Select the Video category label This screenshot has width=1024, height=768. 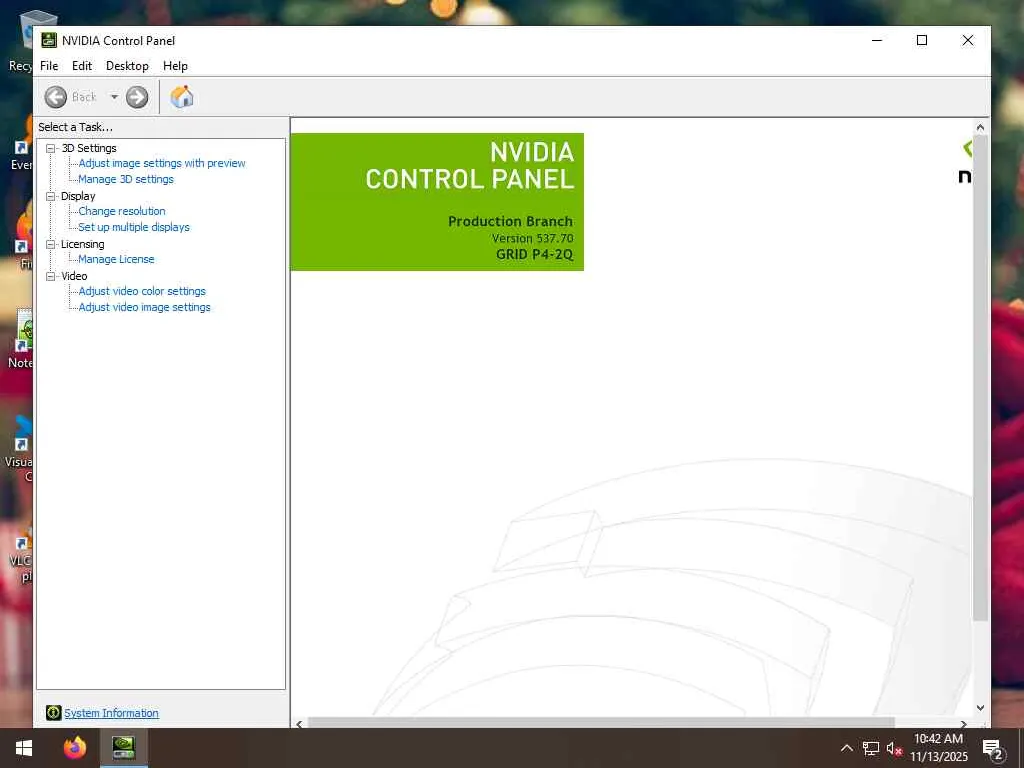tap(74, 276)
